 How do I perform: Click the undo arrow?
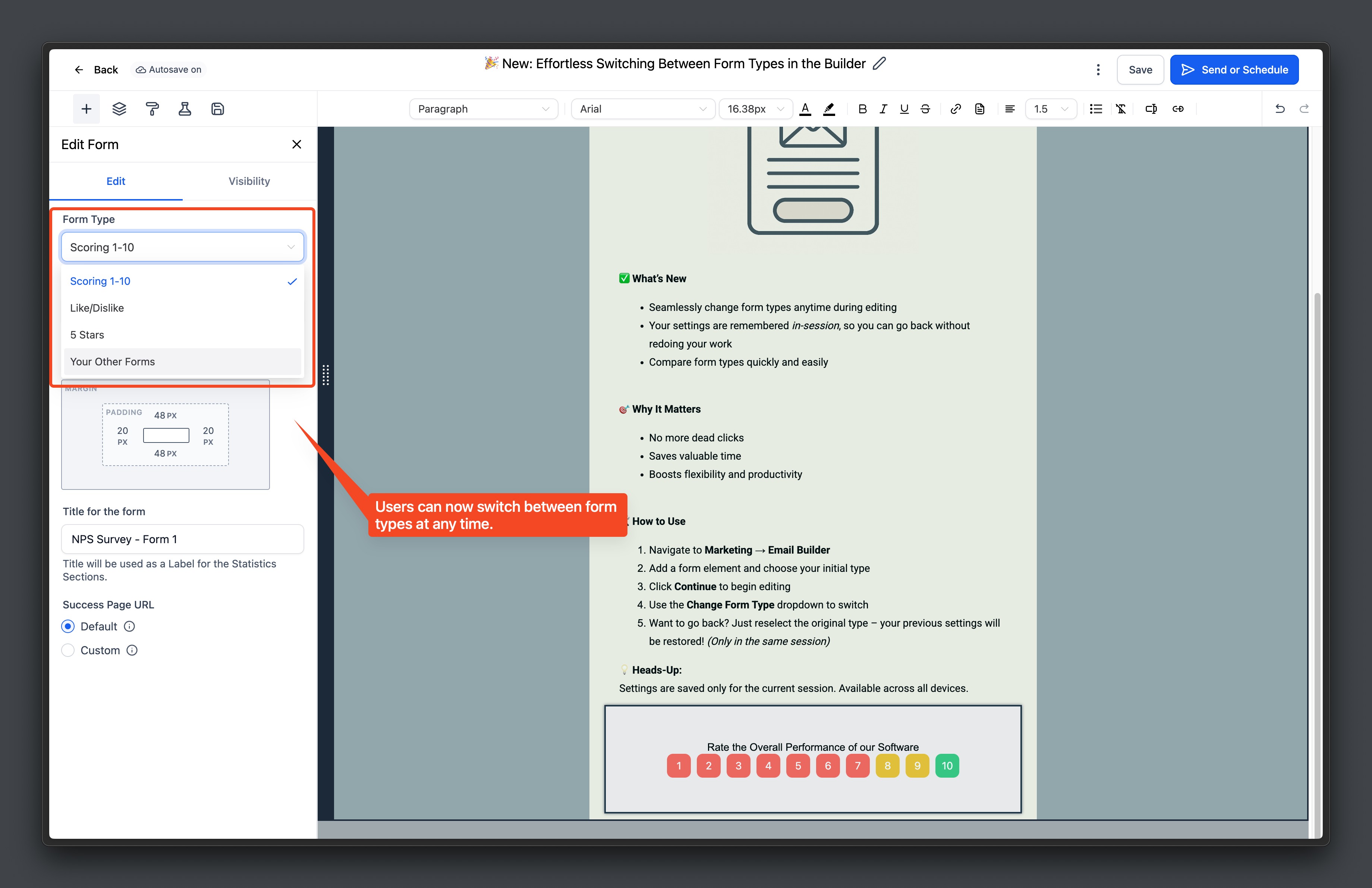[1279, 109]
